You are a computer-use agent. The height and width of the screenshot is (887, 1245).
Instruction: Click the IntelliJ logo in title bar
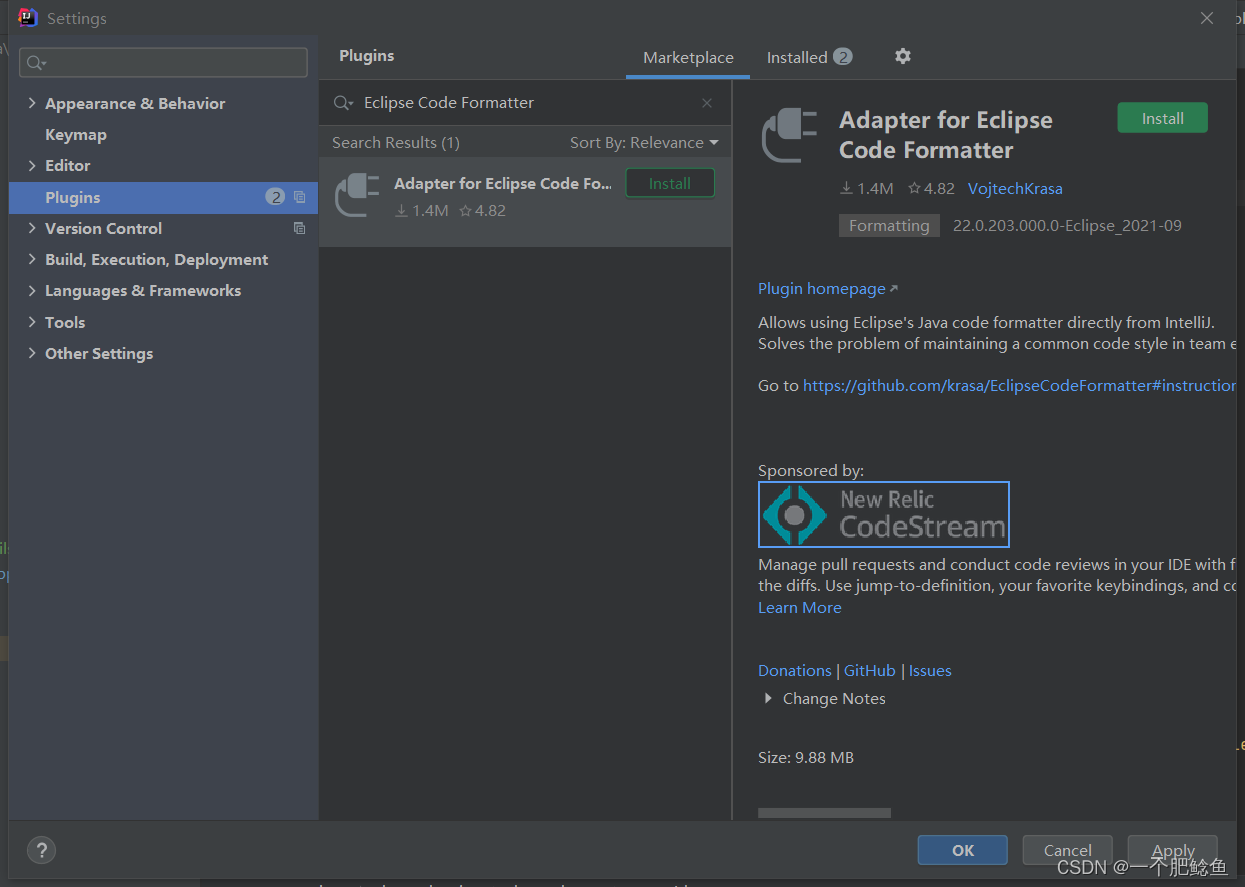coord(28,18)
